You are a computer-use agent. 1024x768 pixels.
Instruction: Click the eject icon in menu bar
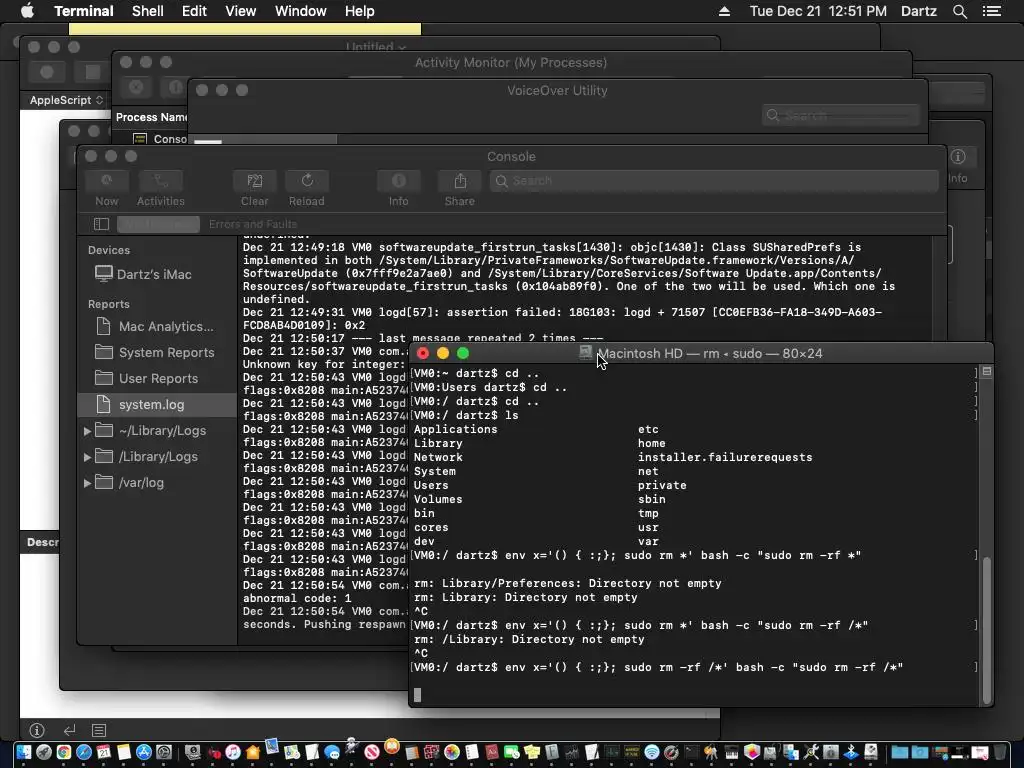tap(724, 11)
